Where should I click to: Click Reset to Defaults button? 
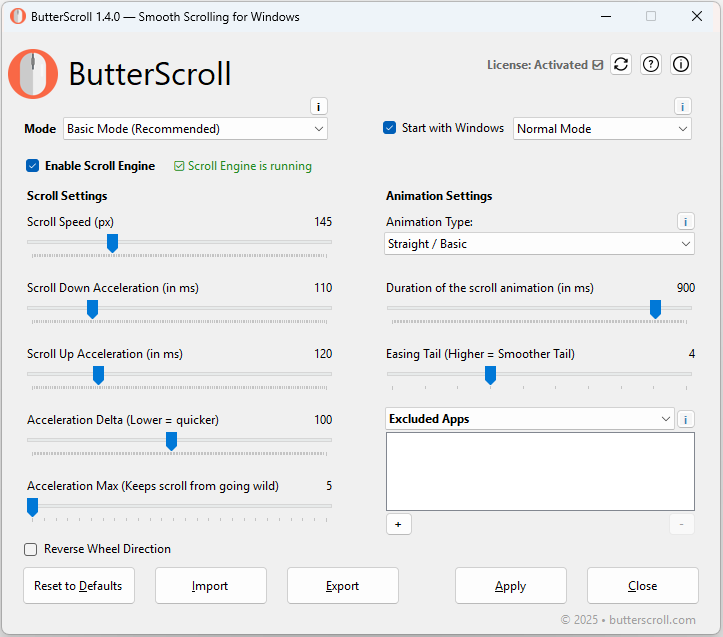(x=78, y=586)
